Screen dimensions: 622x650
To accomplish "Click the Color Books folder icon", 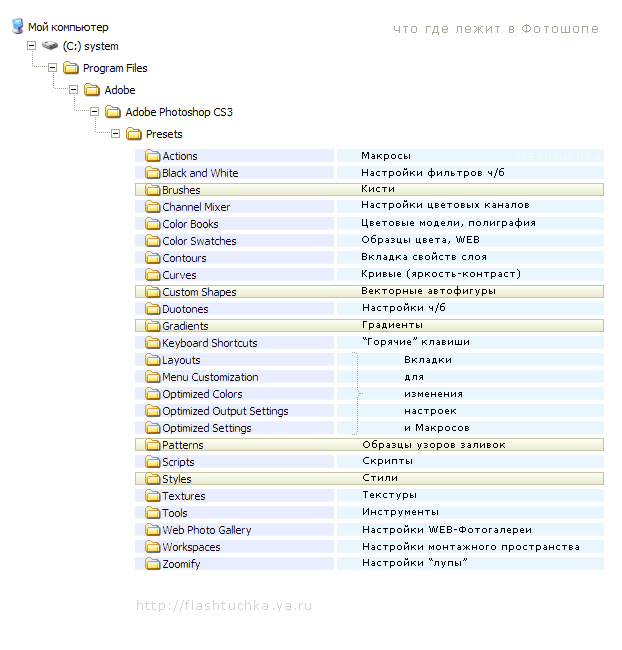I will [153, 224].
